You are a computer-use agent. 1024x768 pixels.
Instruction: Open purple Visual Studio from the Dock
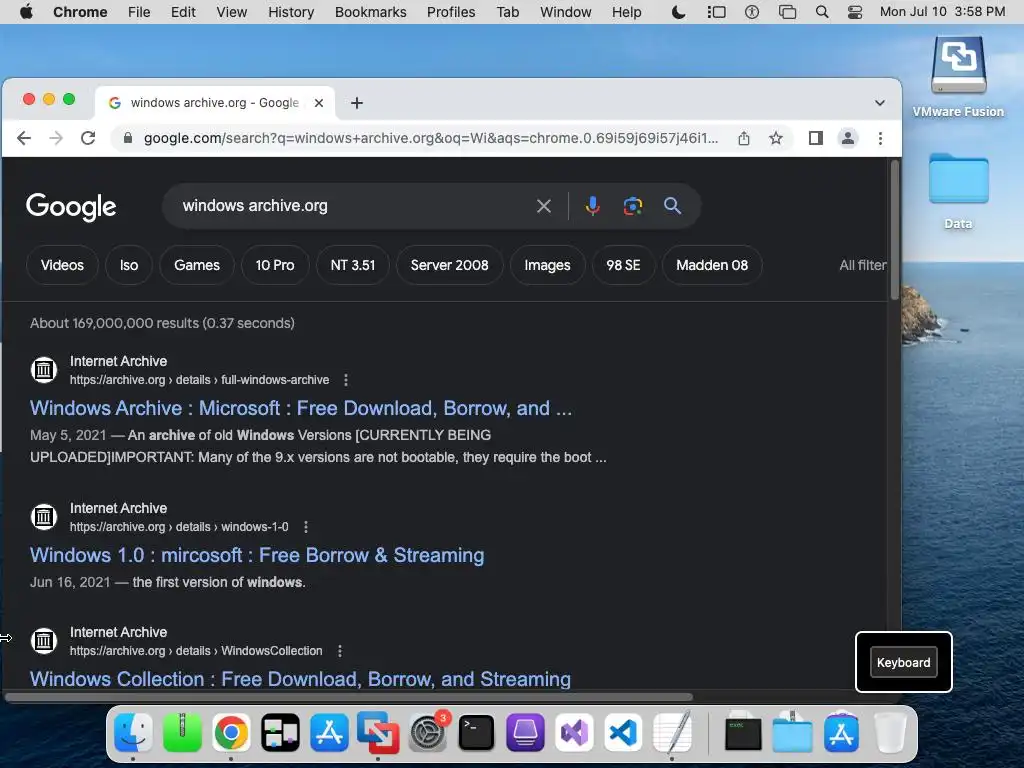[574, 732]
